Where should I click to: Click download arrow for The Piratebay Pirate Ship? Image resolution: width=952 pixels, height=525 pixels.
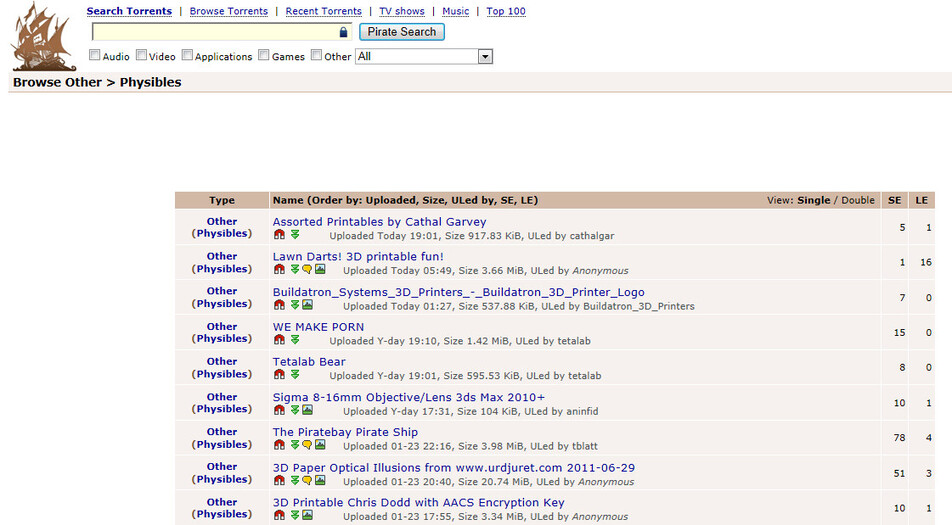(294, 445)
